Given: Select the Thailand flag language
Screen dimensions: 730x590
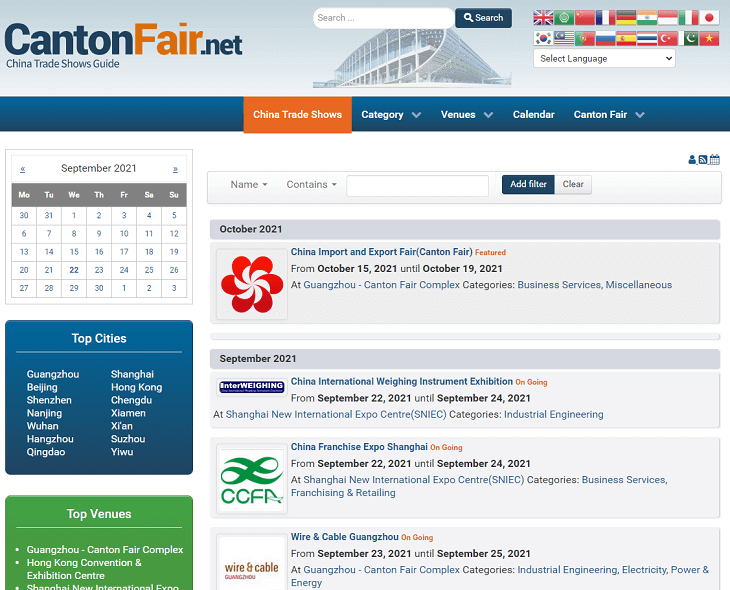Looking at the screenshot, I should [x=647, y=38].
